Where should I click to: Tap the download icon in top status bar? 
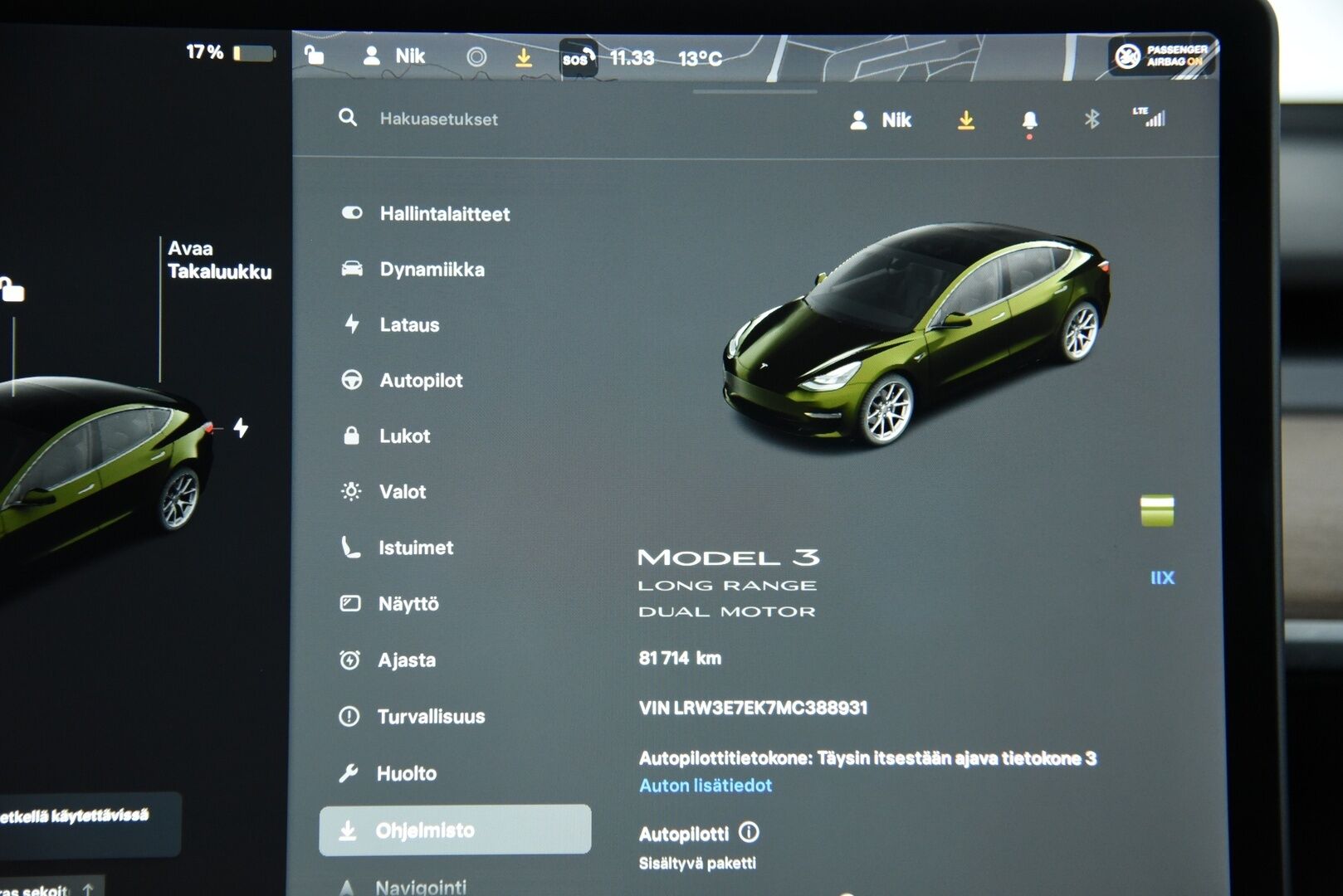[x=524, y=57]
